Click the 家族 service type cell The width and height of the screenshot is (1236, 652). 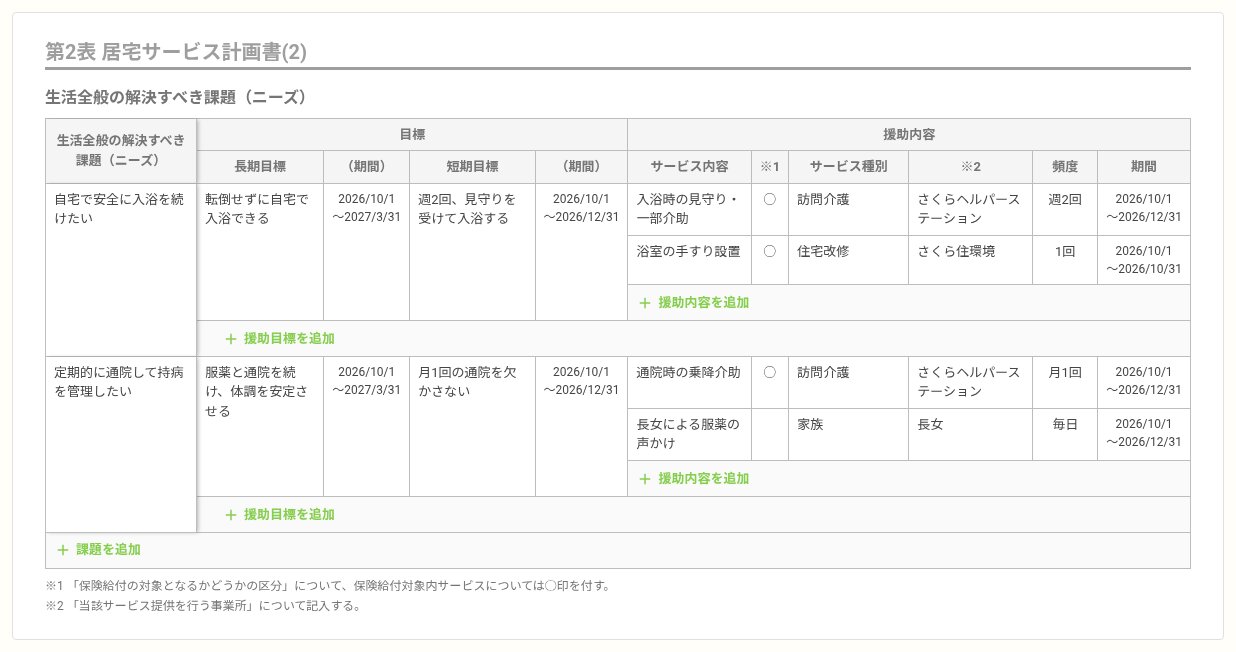pyautogui.click(x=848, y=434)
